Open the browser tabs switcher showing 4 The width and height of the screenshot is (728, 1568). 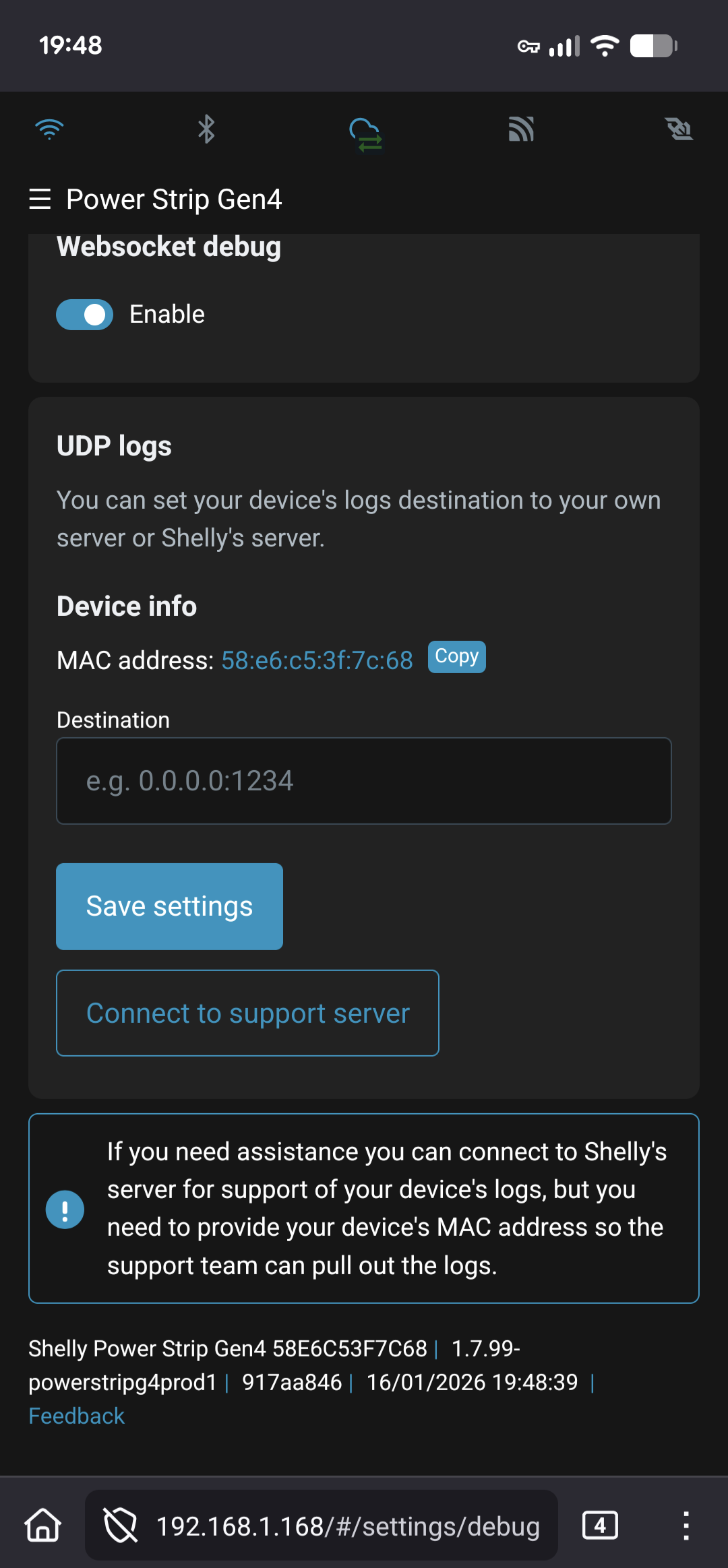click(x=600, y=1526)
